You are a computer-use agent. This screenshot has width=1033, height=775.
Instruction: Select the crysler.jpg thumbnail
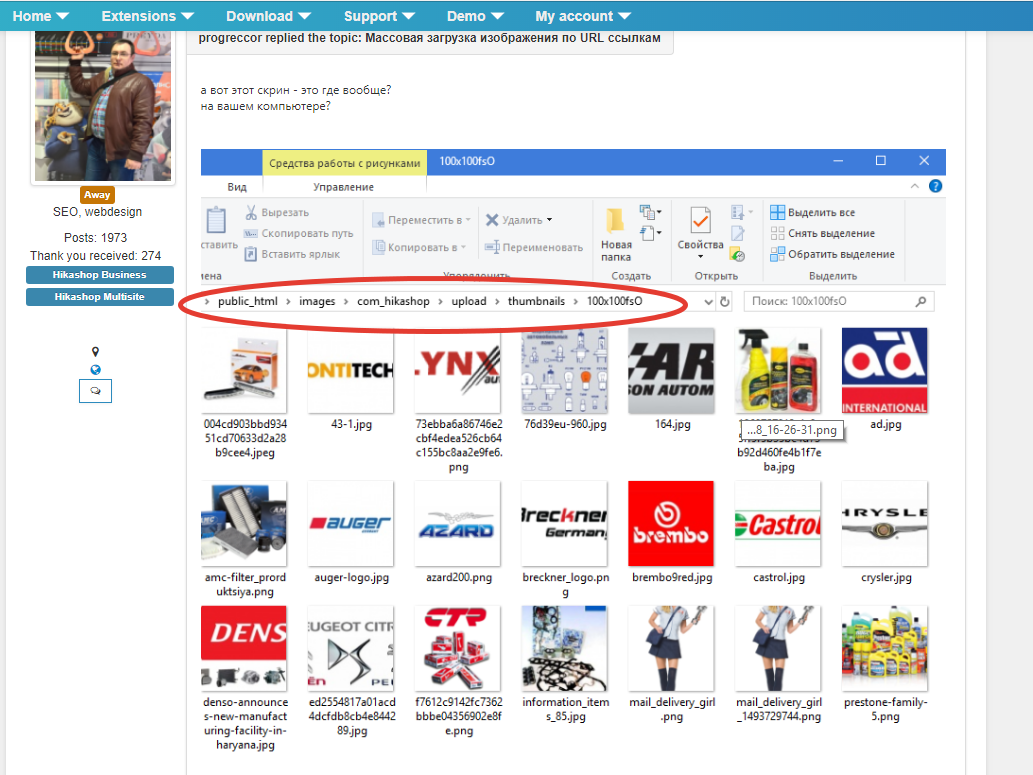coord(885,523)
